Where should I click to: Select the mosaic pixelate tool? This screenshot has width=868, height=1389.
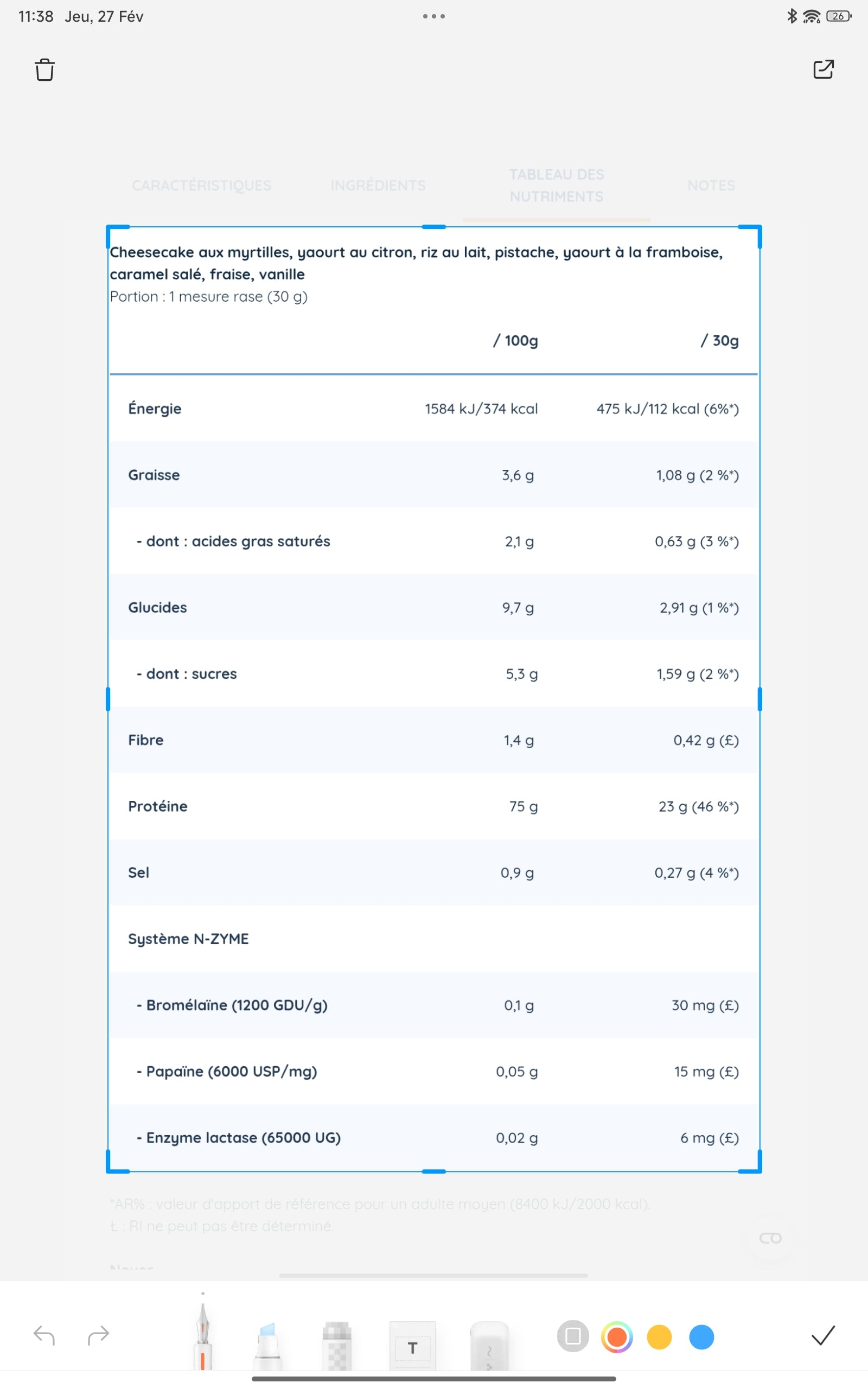point(337,1344)
